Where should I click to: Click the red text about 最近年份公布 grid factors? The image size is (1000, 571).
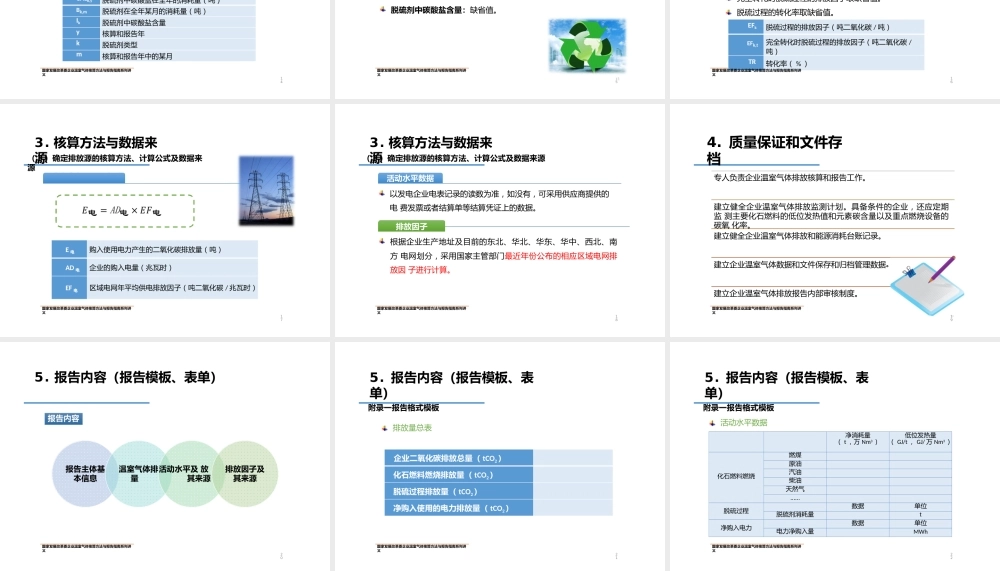click(504, 263)
